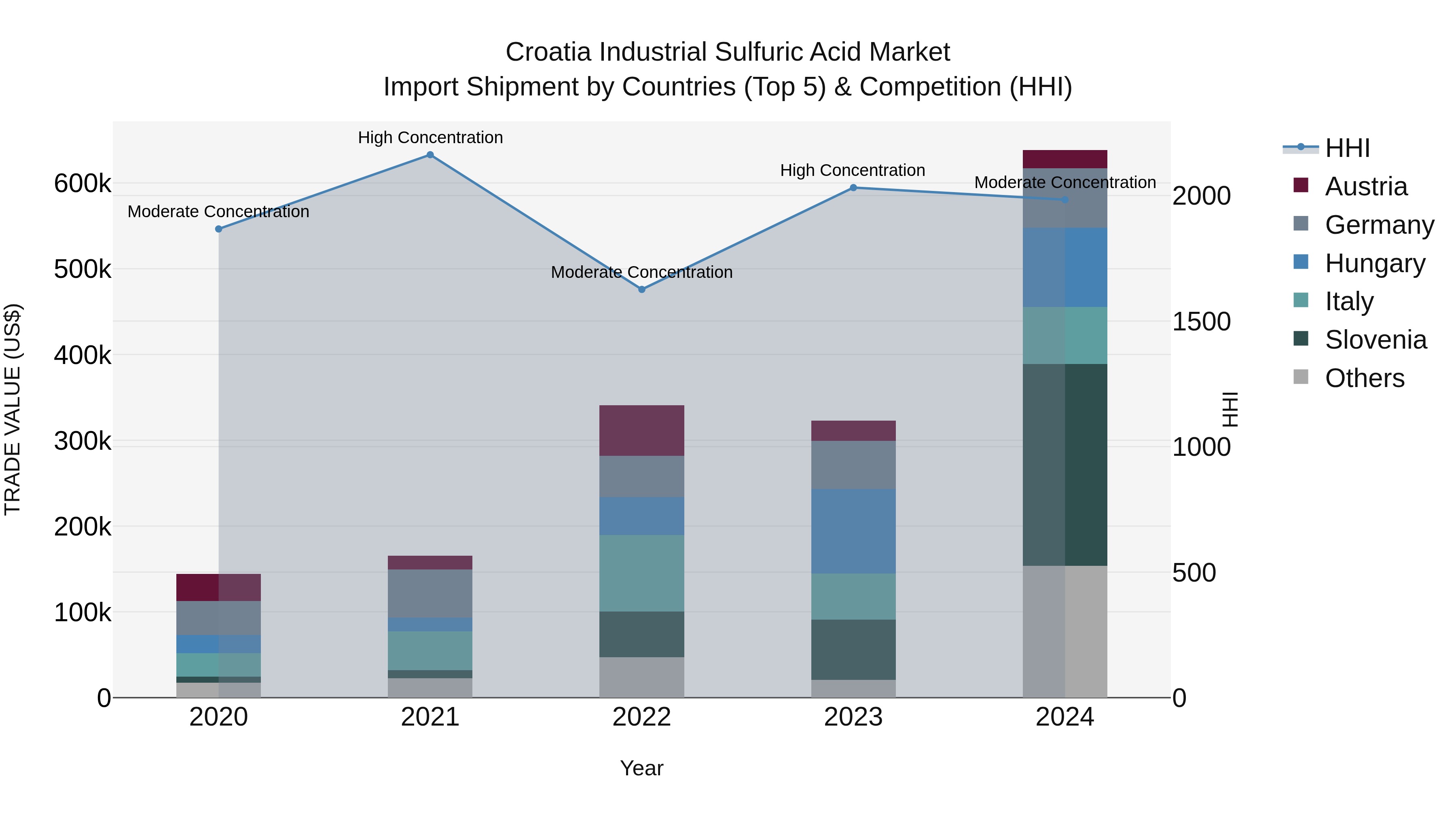This screenshot has width=1456, height=819.
Task: Click the Austria maroon legend swatch
Action: click(1301, 185)
